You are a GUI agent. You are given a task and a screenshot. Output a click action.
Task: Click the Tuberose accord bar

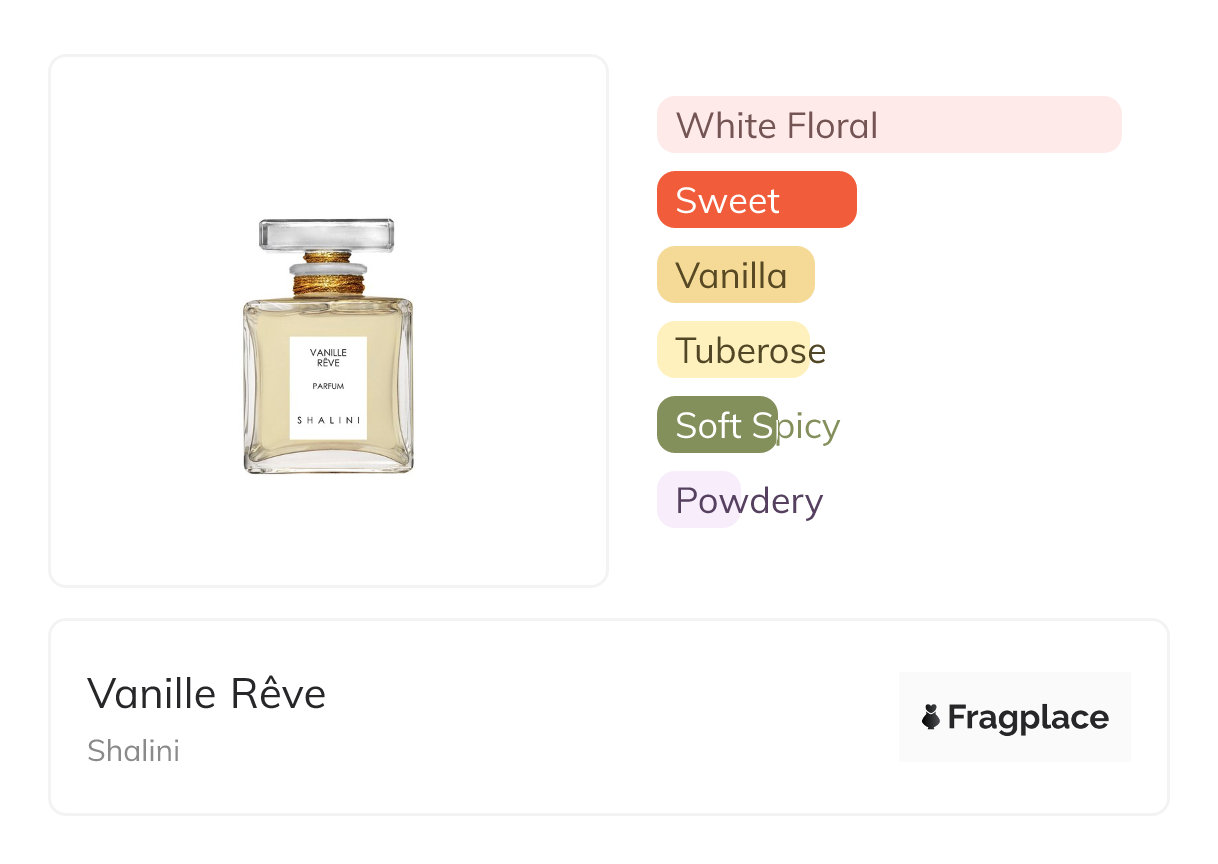click(x=733, y=350)
